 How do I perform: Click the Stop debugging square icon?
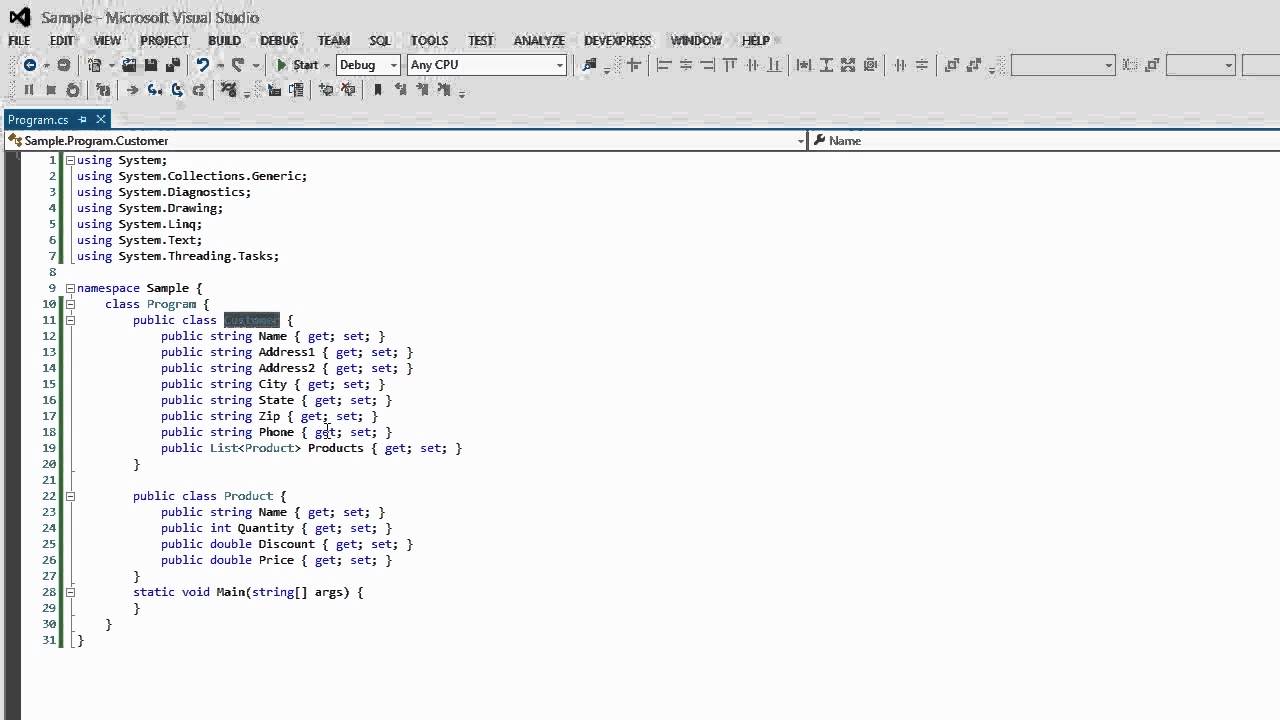(x=51, y=90)
